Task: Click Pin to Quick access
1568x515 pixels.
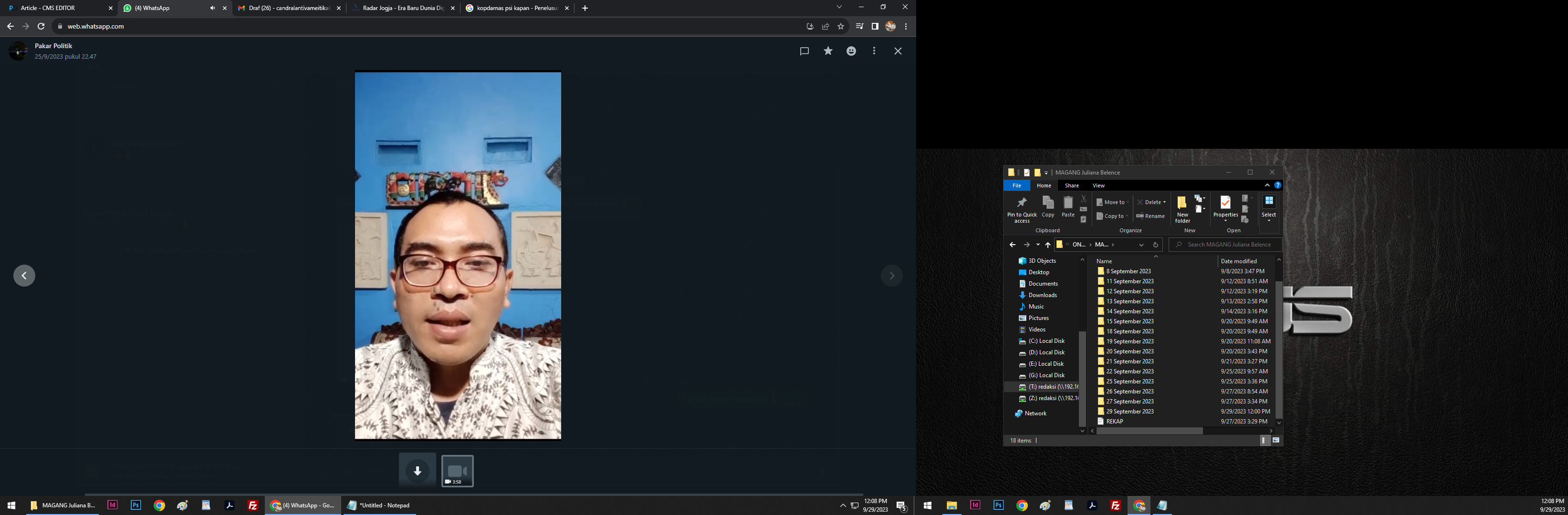Action: [1022, 209]
